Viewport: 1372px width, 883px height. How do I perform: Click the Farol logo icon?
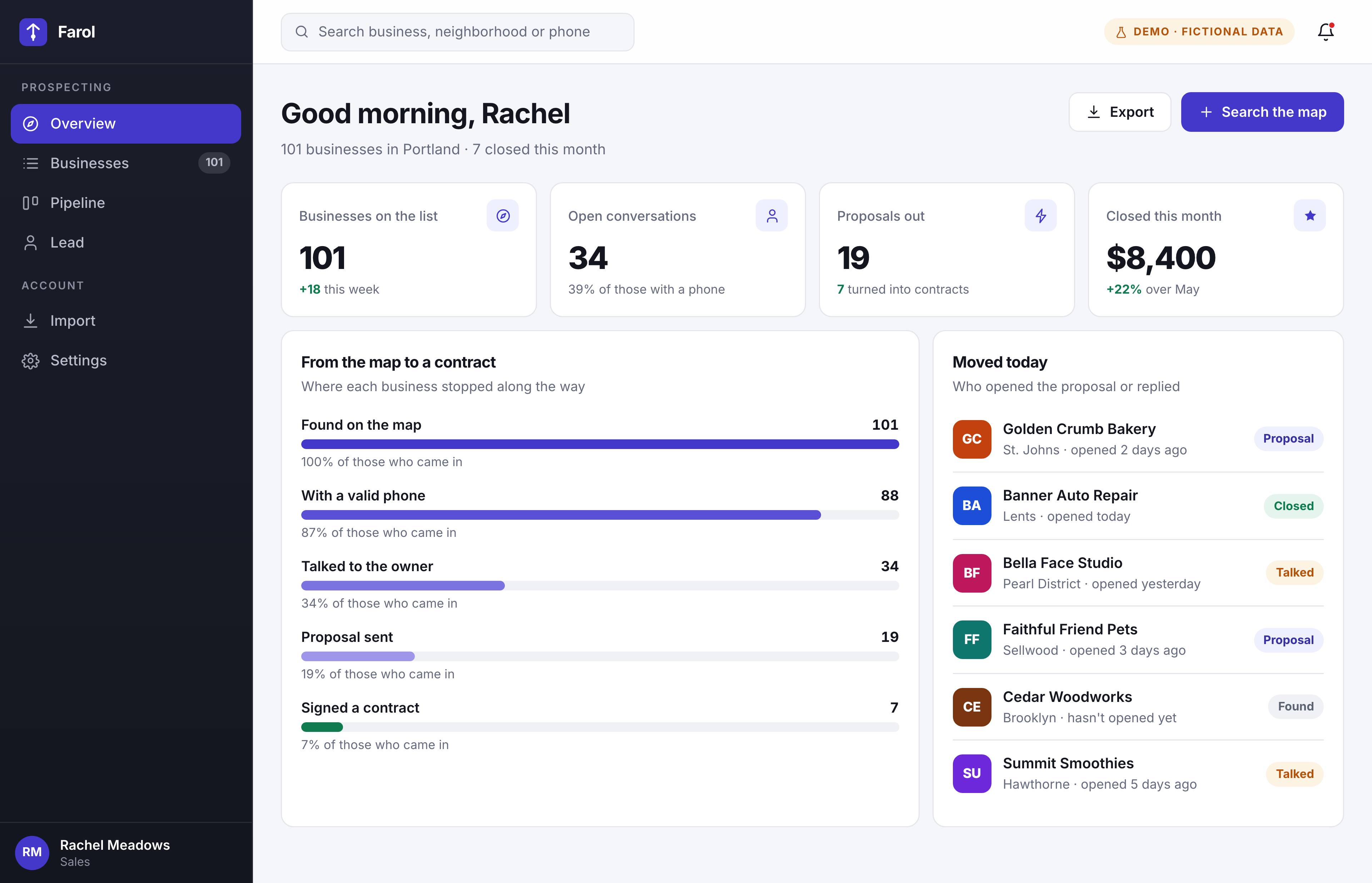[x=33, y=31]
